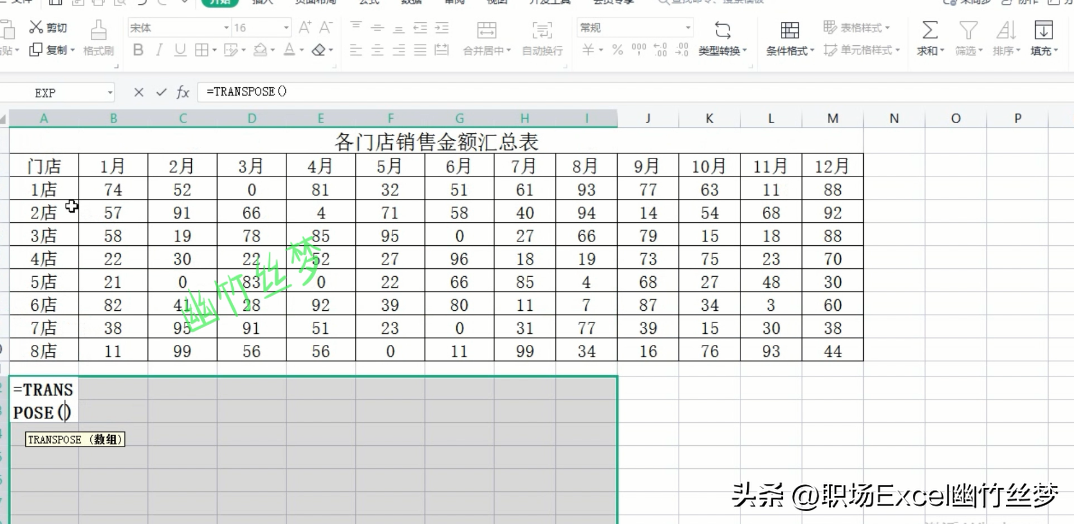Click the Filter (筛选) funnel icon

[x=967, y=30]
